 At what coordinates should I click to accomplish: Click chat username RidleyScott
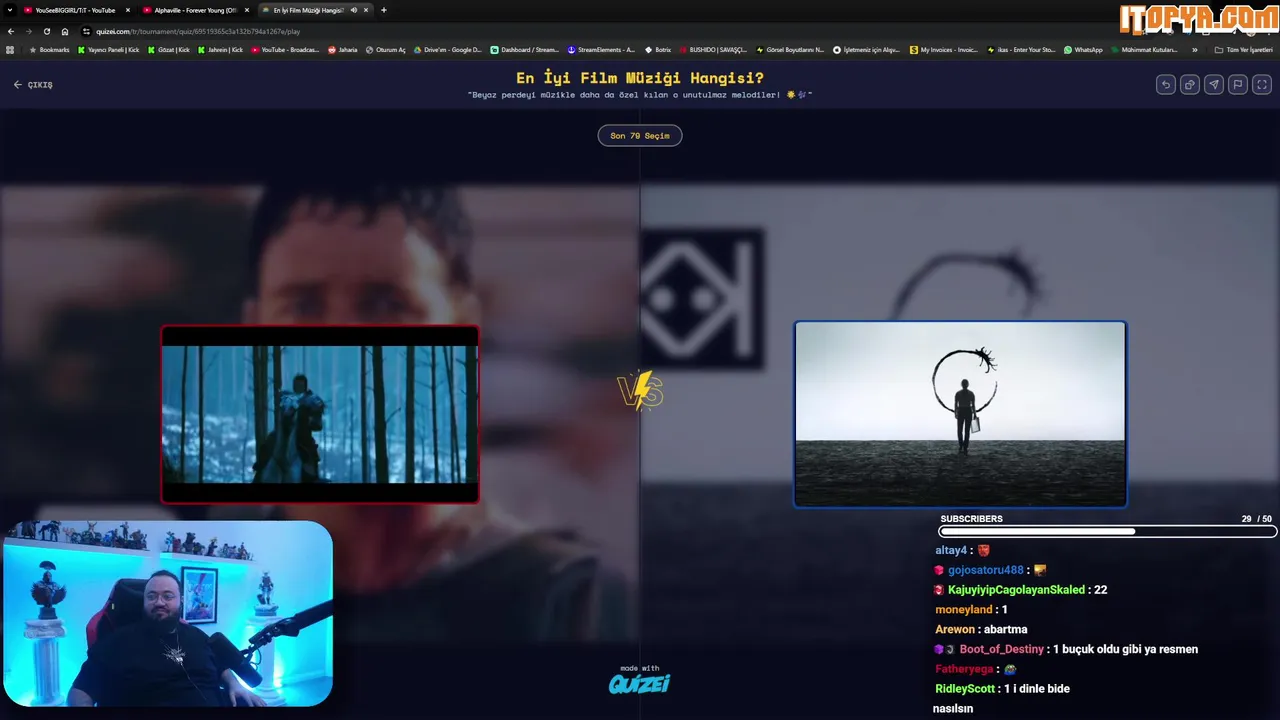click(965, 689)
